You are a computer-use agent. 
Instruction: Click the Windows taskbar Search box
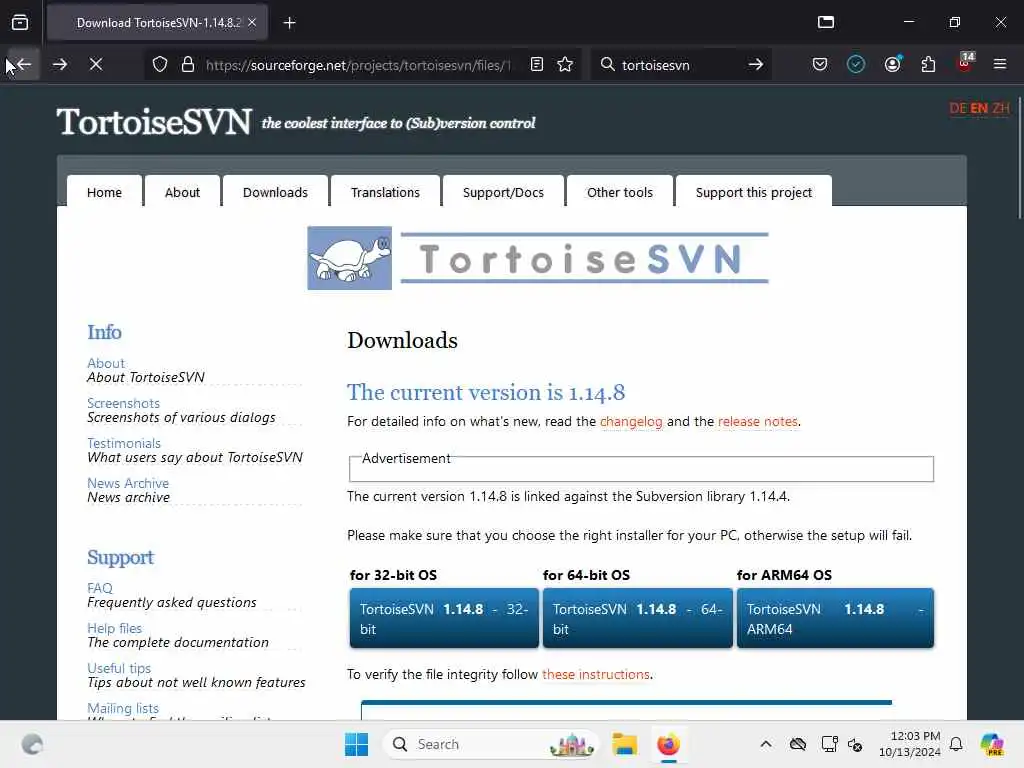pyautogui.click(x=491, y=744)
